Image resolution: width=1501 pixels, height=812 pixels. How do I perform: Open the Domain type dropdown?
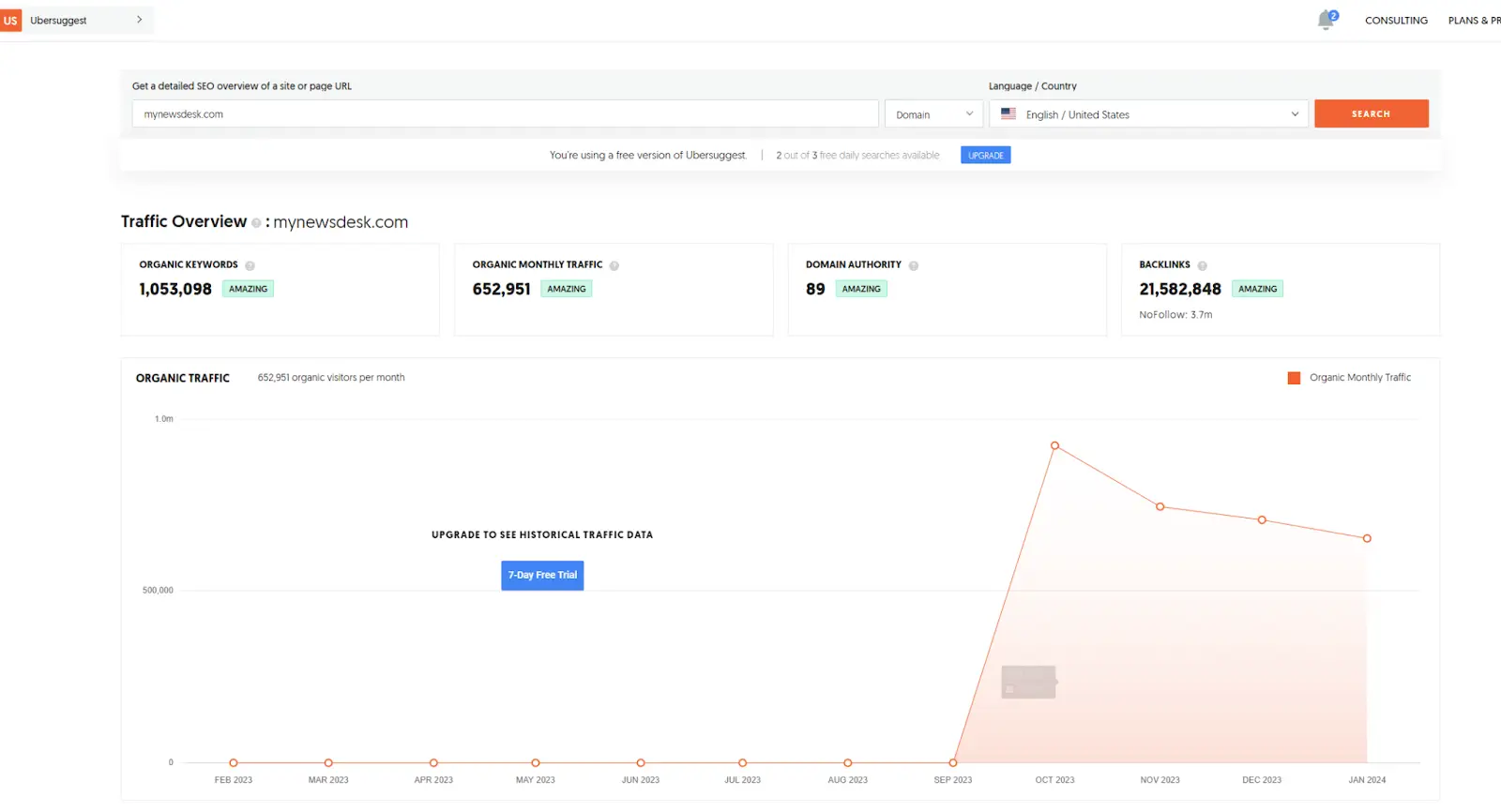pyautogui.click(x=934, y=114)
